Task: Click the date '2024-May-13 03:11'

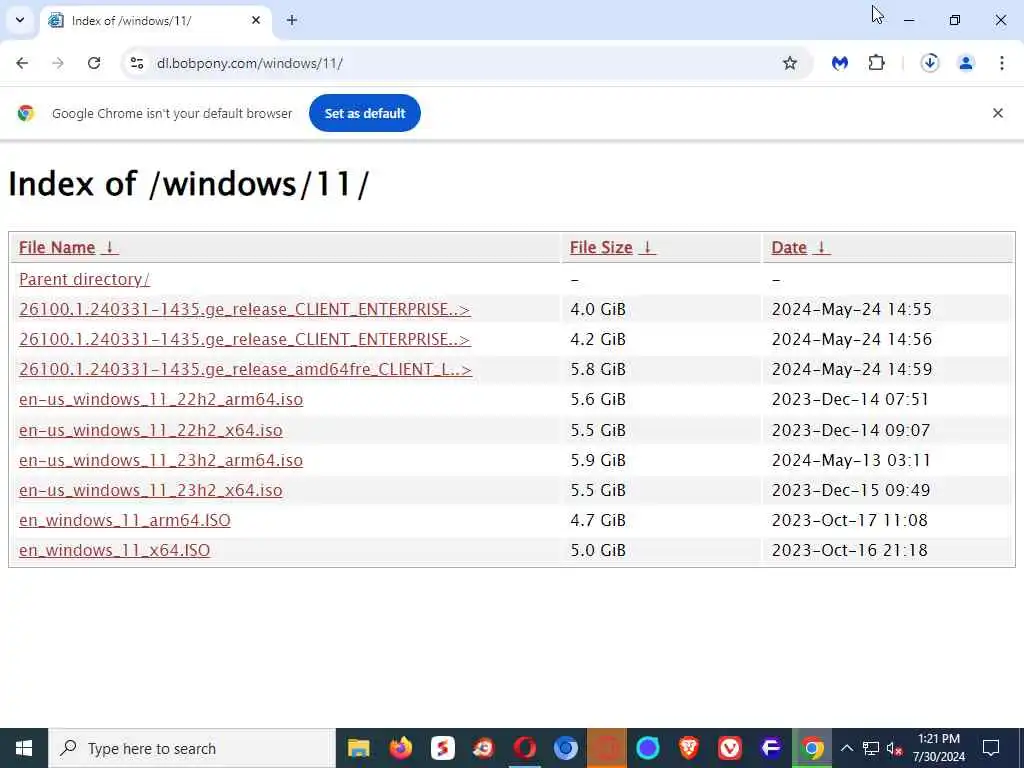Action: [x=850, y=460]
